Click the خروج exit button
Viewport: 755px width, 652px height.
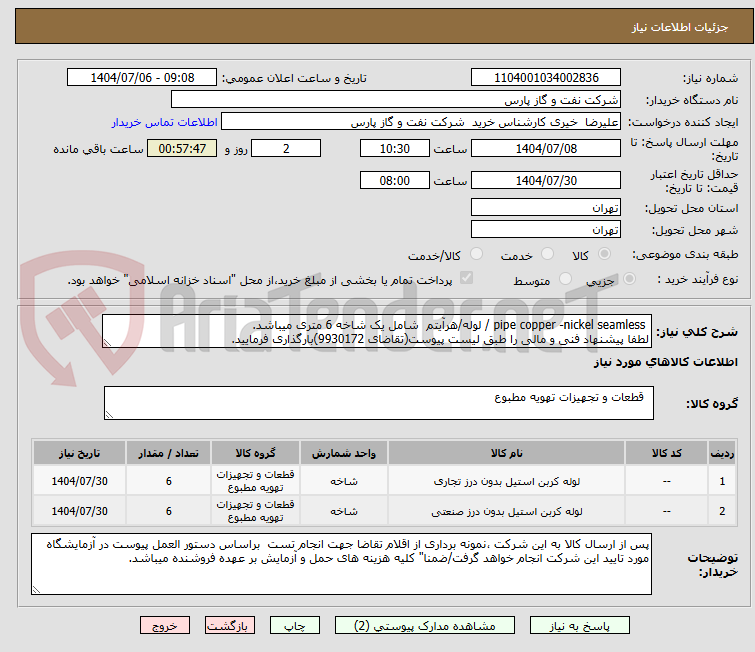[164, 626]
